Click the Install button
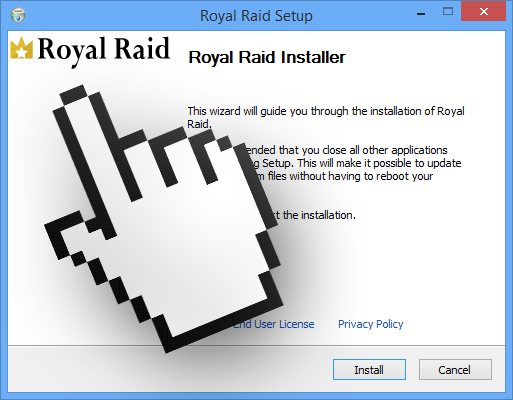The height and width of the screenshot is (400, 513). [x=369, y=369]
